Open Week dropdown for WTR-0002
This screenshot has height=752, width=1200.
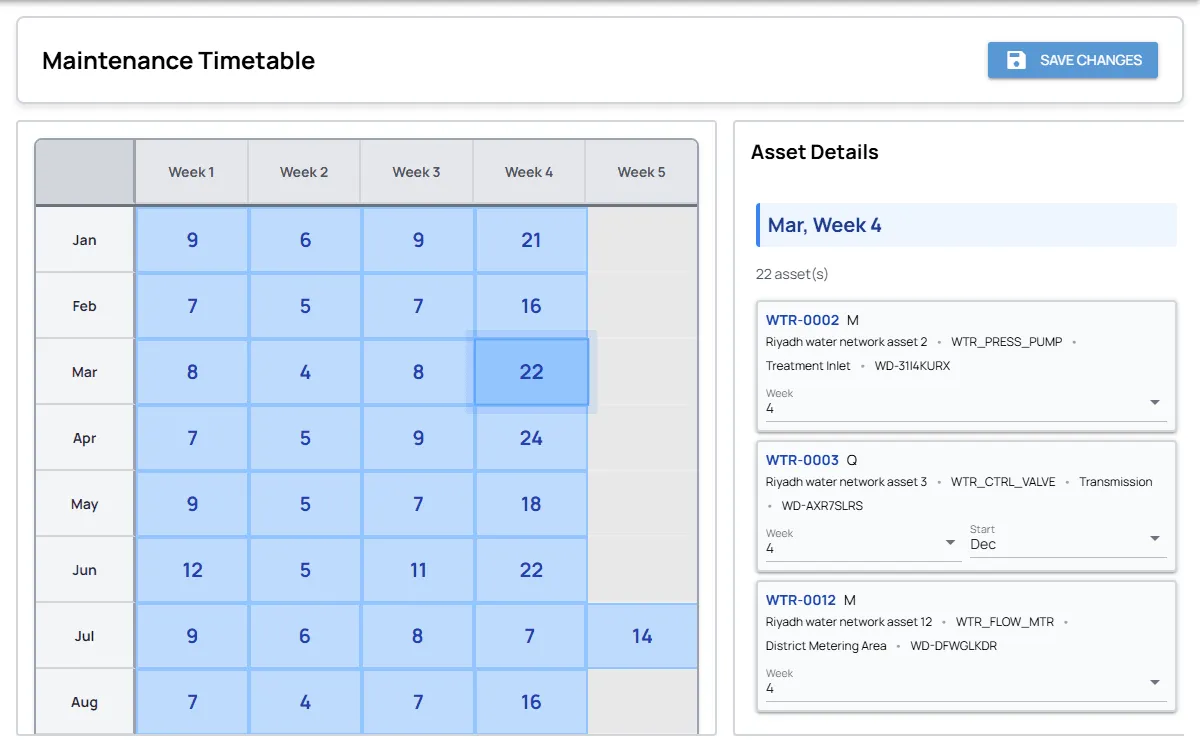pyautogui.click(x=966, y=403)
